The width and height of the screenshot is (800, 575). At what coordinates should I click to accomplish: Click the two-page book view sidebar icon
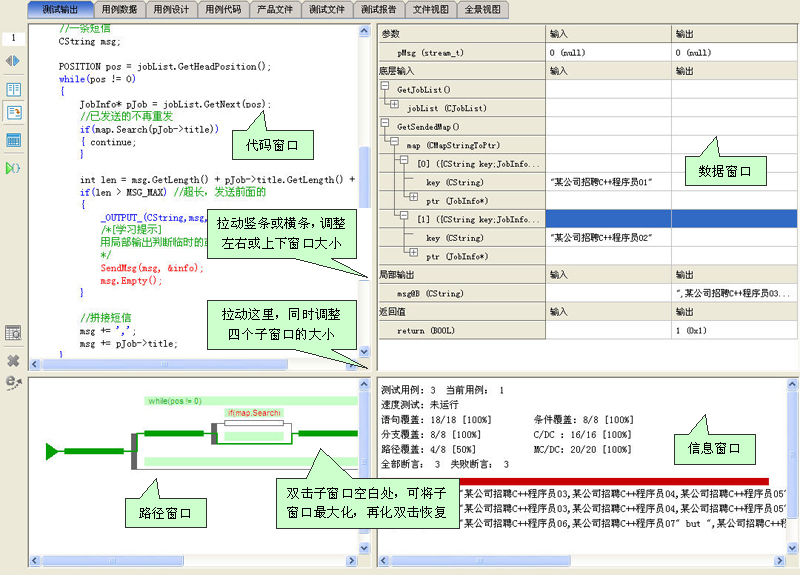[13, 90]
